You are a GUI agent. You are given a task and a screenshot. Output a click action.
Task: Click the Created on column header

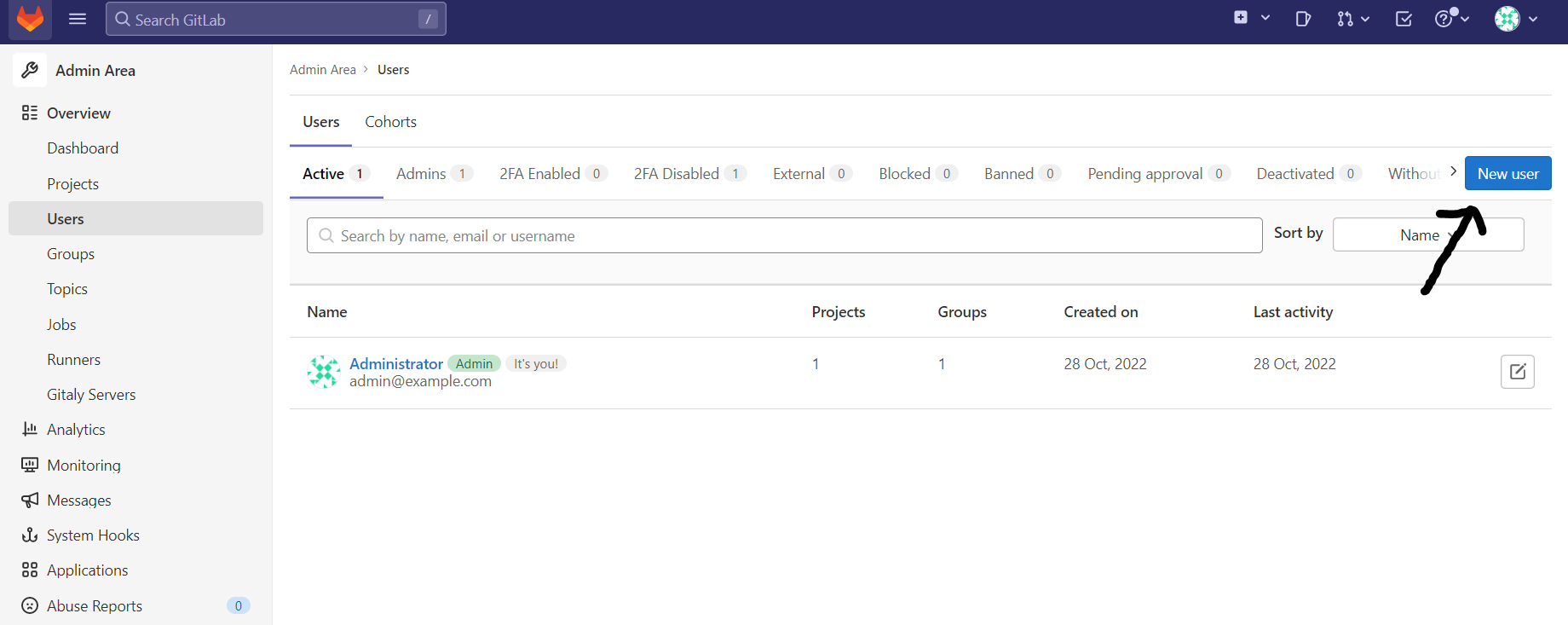[x=1100, y=312]
